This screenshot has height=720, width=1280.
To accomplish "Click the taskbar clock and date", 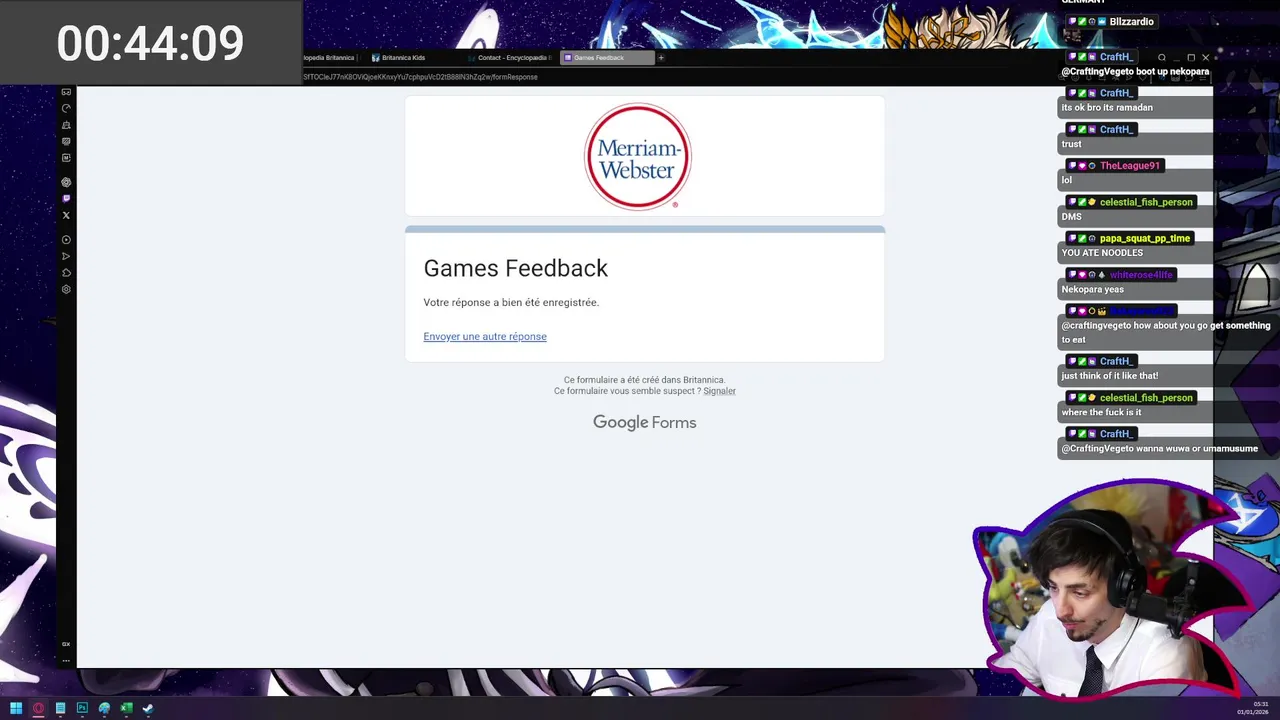I will pos(1253,708).
